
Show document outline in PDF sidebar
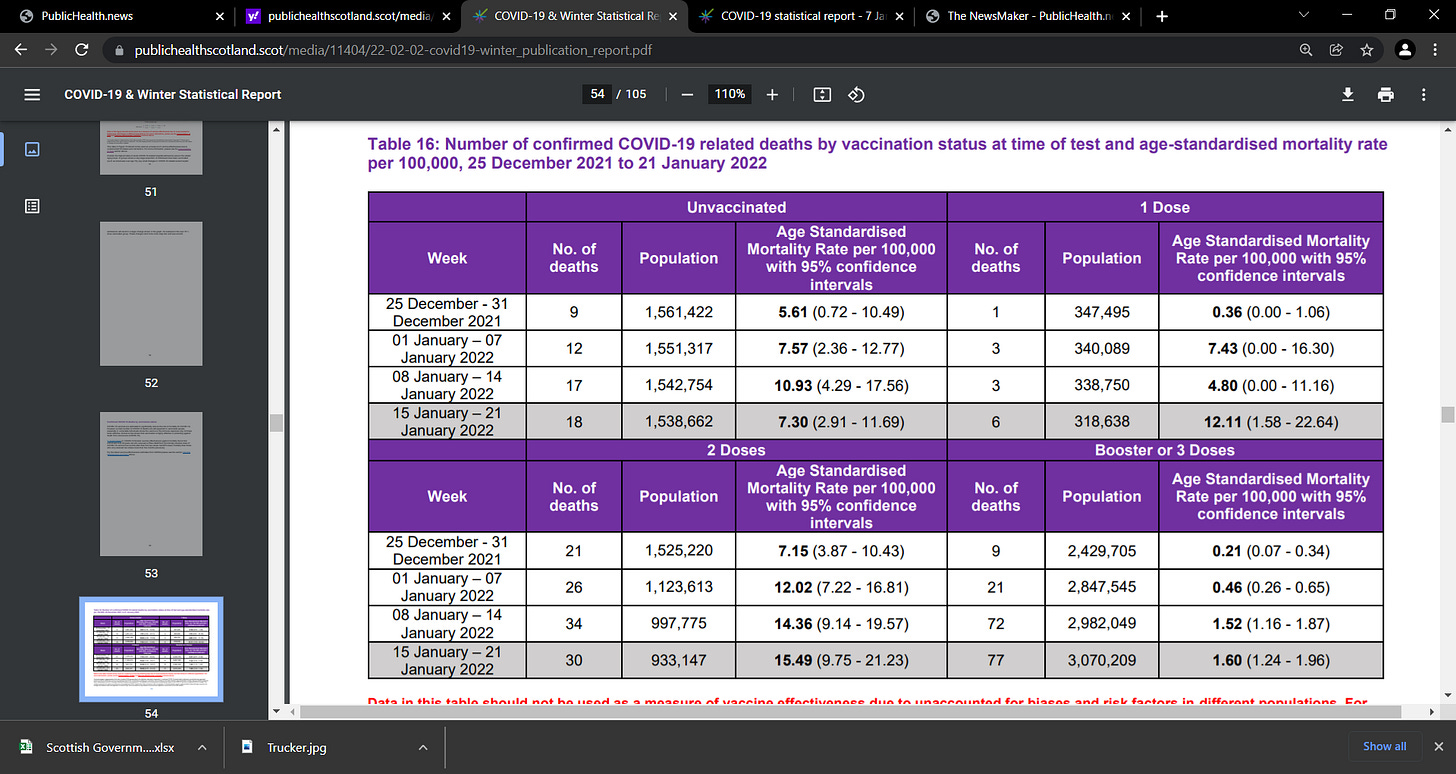click(x=32, y=206)
